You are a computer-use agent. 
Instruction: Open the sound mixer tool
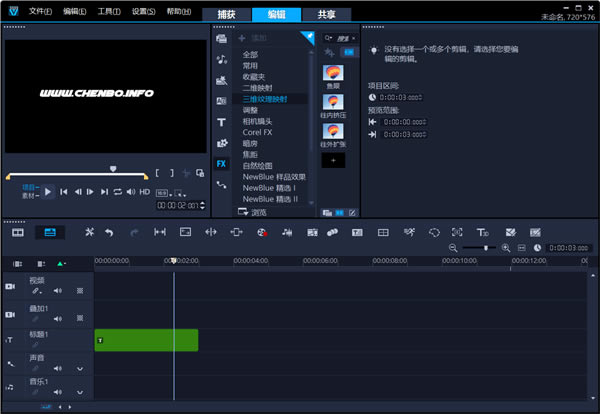click(287, 232)
